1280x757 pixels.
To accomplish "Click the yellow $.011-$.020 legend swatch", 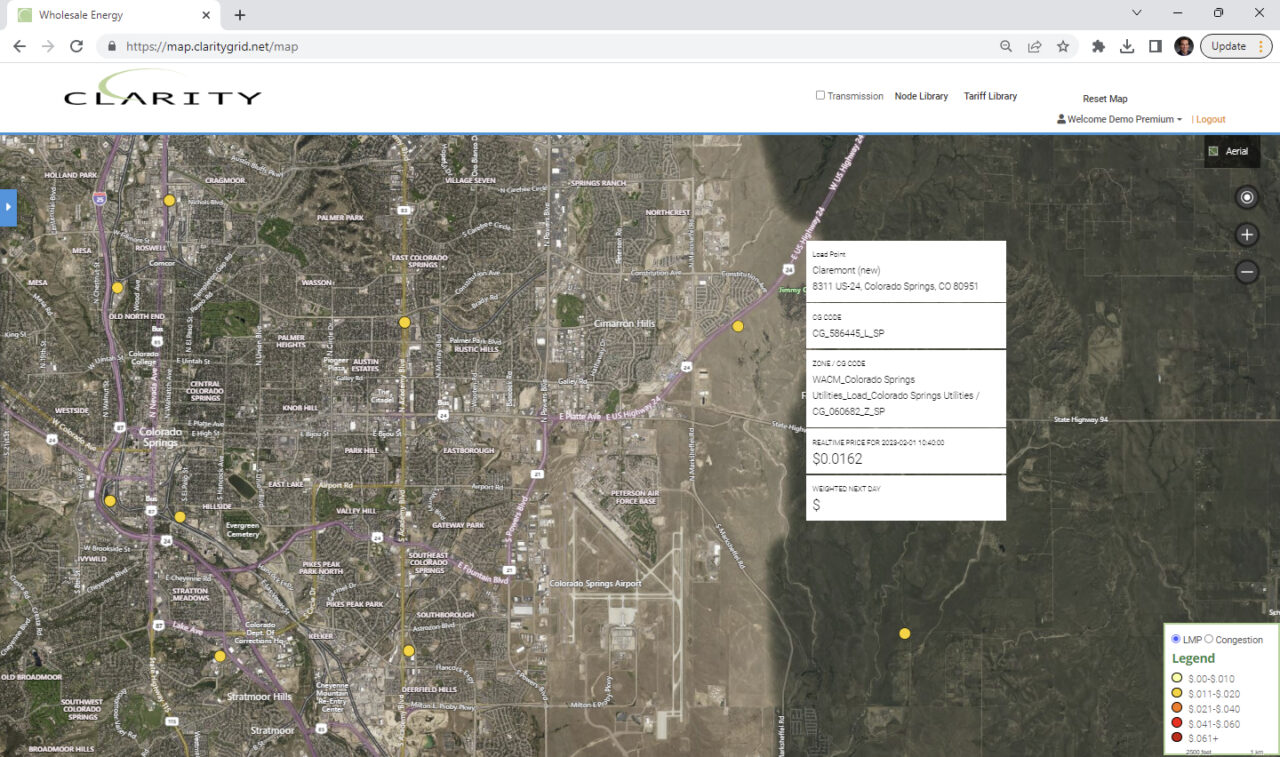I will pyautogui.click(x=1177, y=693).
